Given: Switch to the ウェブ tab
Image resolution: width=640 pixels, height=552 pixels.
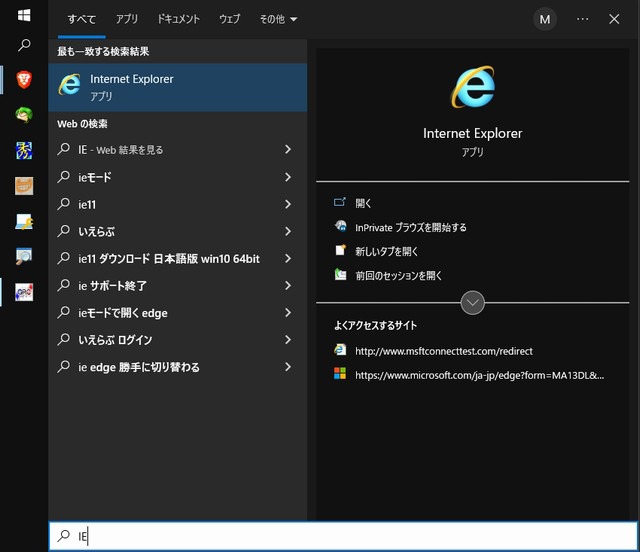Looking at the screenshot, I should pyautogui.click(x=229, y=19).
